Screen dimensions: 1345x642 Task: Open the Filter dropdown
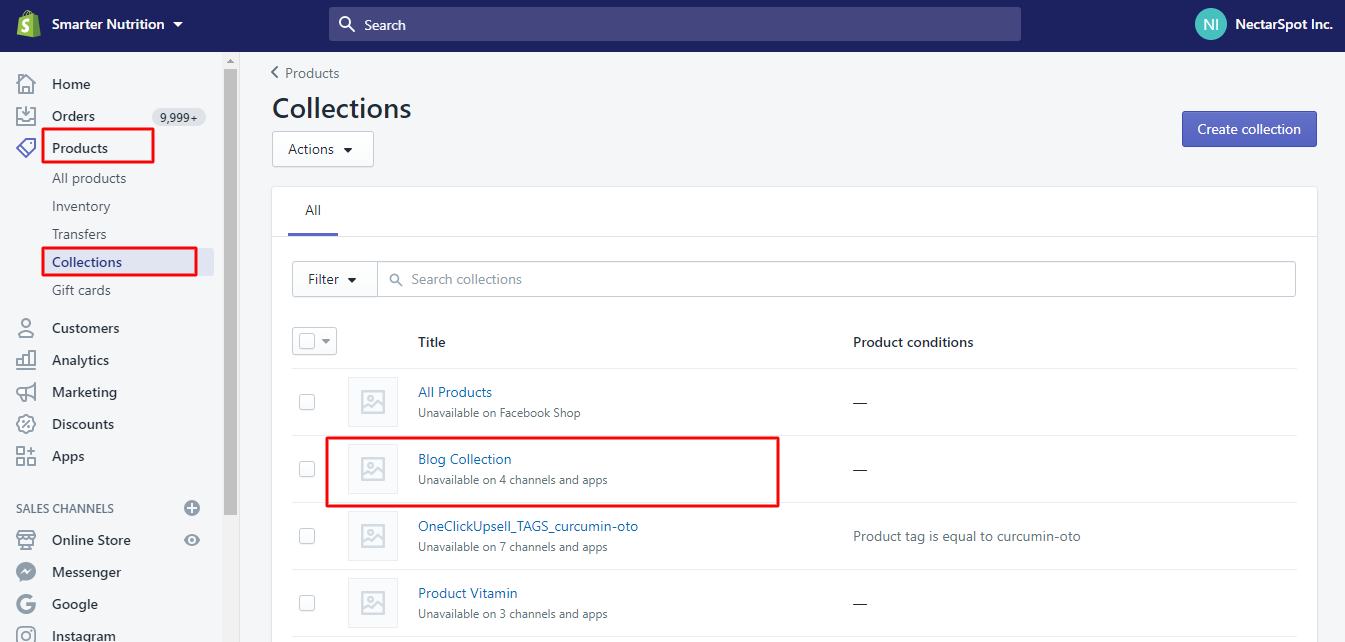[334, 279]
